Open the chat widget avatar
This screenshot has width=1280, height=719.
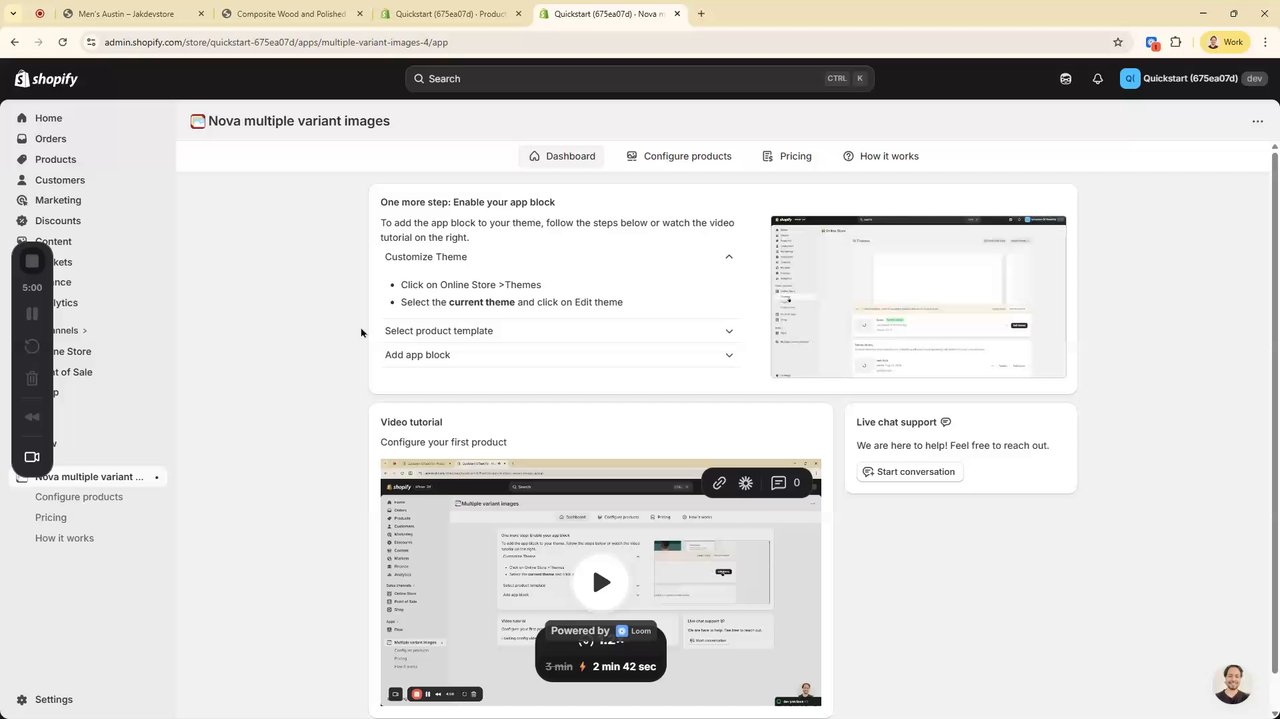tap(1233, 684)
